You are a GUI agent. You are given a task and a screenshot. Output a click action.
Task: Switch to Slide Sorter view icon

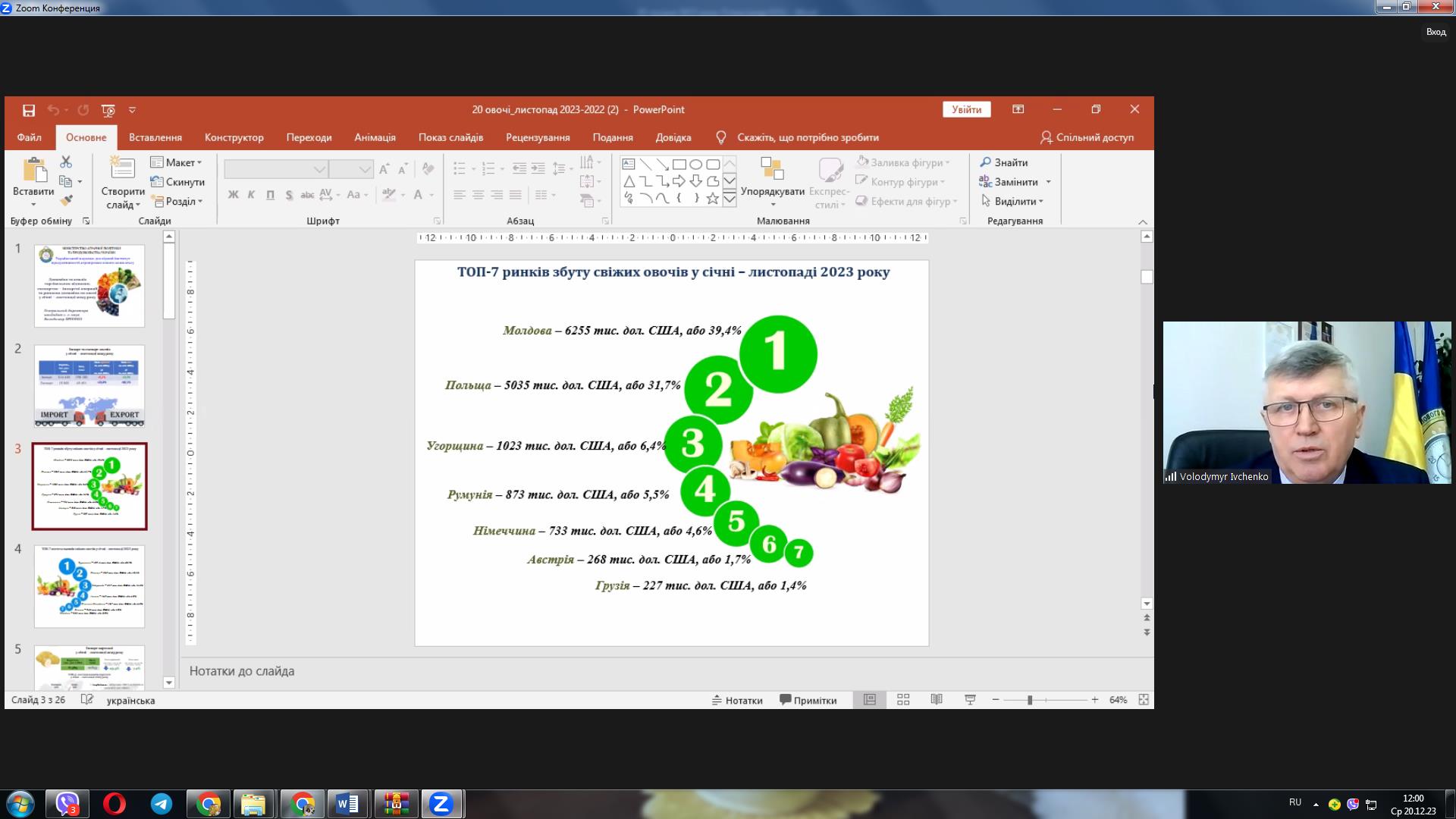903,700
